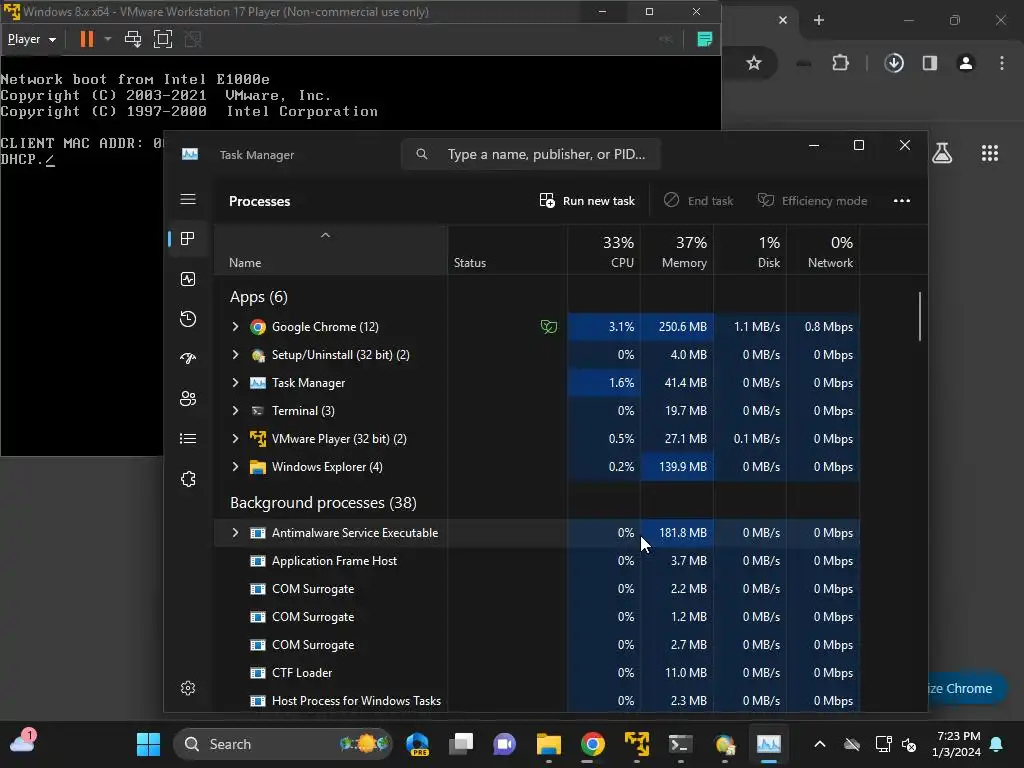Click VMware notes icon on toolbar
Screen dimensions: 1024x768
click(705, 39)
